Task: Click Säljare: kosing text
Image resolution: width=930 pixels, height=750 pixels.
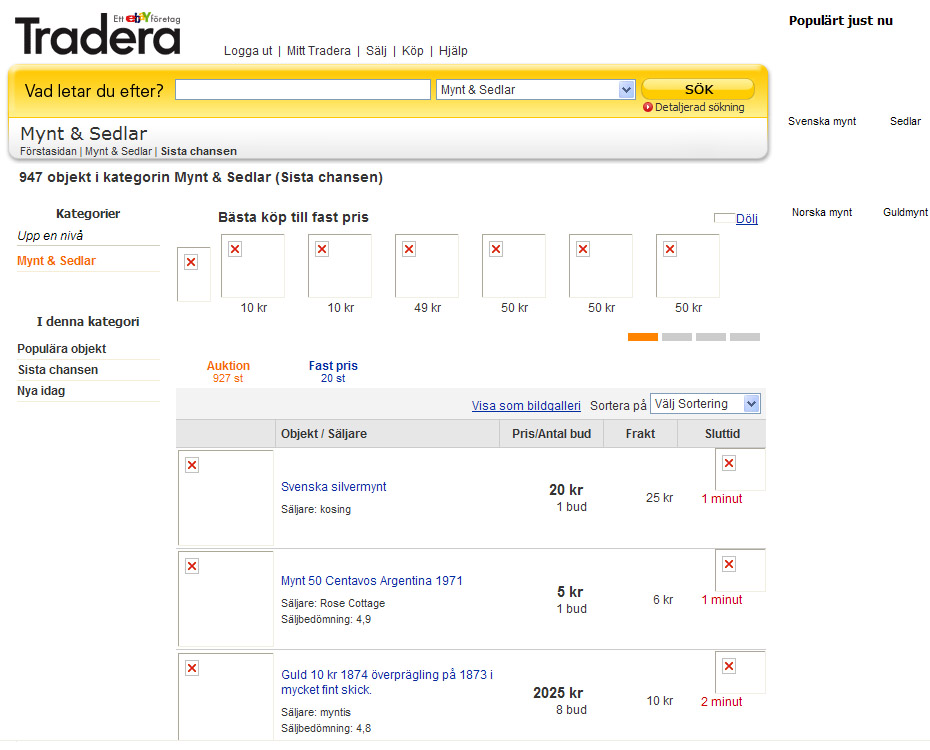Action: click(x=316, y=509)
